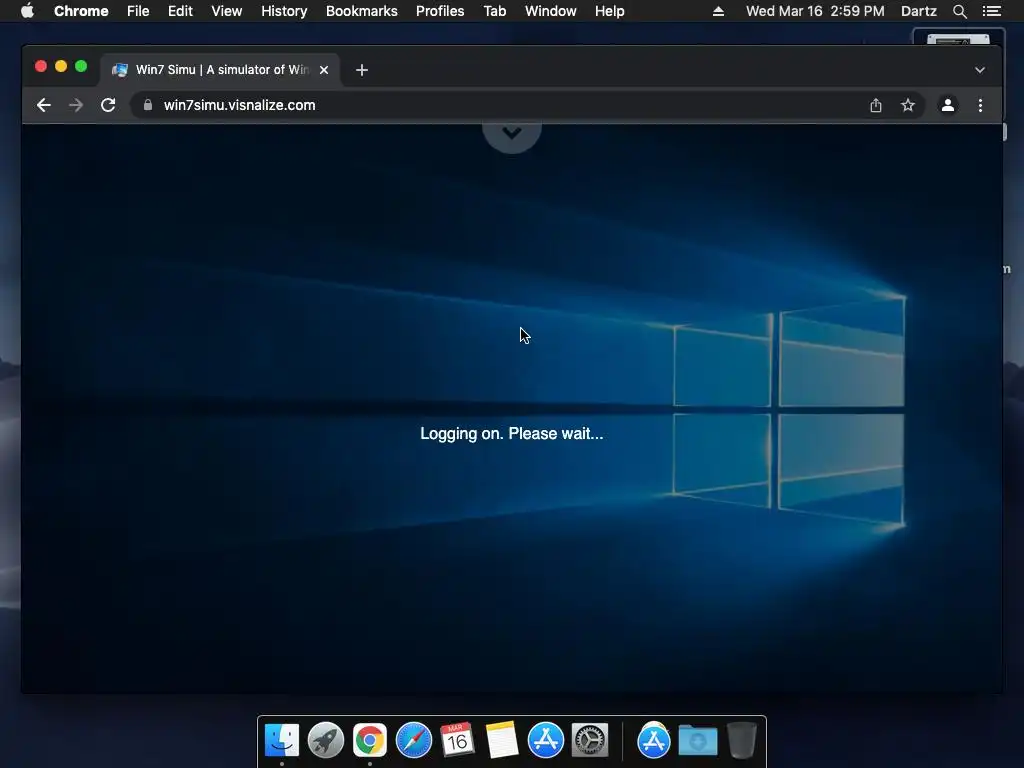The height and width of the screenshot is (768, 1024).
Task: Click the browser forward arrow
Action: point(76,105)
